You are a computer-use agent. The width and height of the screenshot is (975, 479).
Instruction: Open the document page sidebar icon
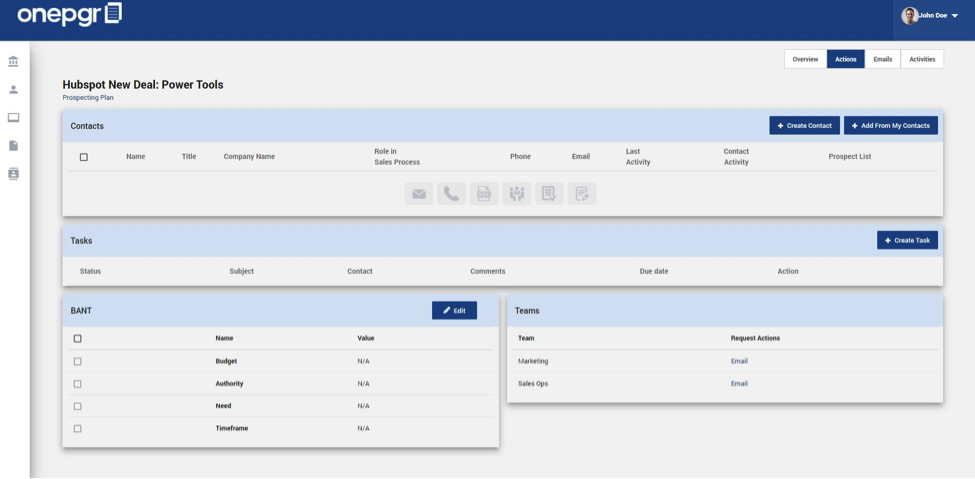pyautogui.click(x=13, y=146)
